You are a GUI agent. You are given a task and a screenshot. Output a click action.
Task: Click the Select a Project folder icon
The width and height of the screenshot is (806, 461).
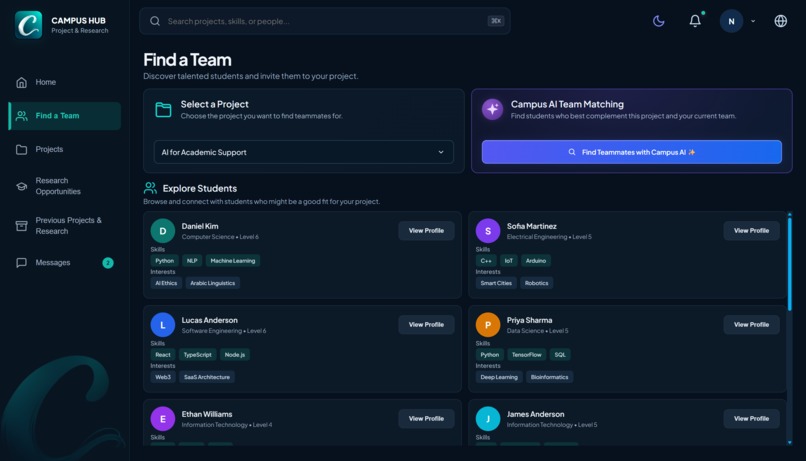pyautogui.click(x=163, y=109)
